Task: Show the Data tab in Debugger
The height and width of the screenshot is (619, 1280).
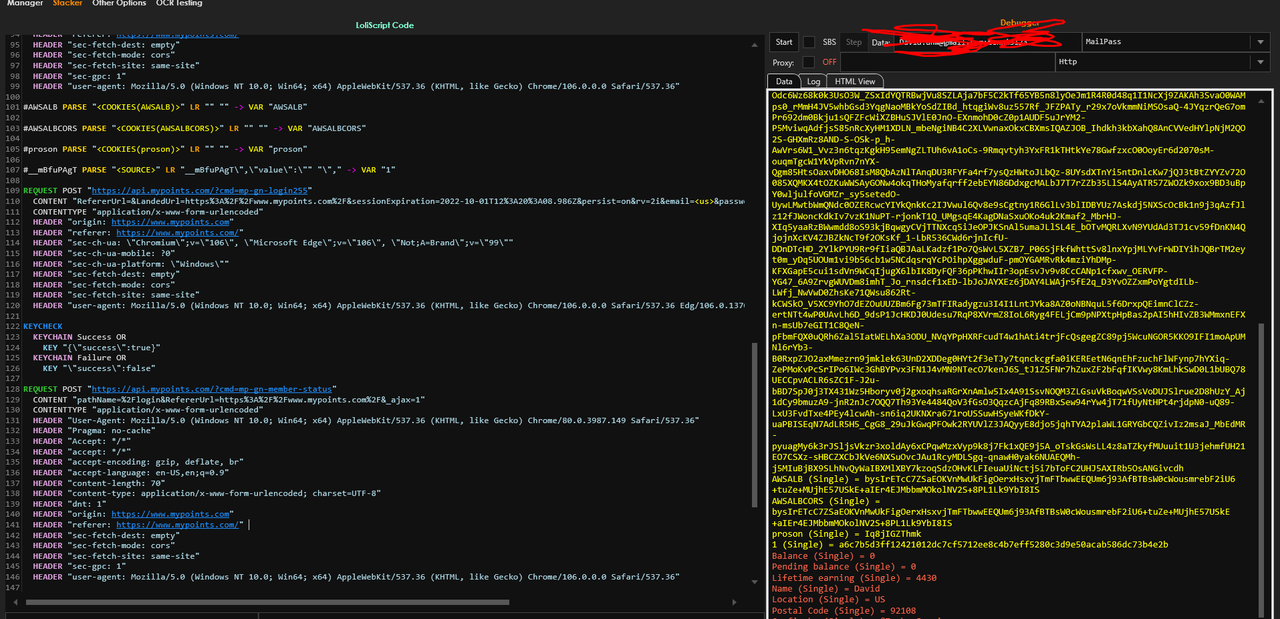Action: (x=784, y=81)
